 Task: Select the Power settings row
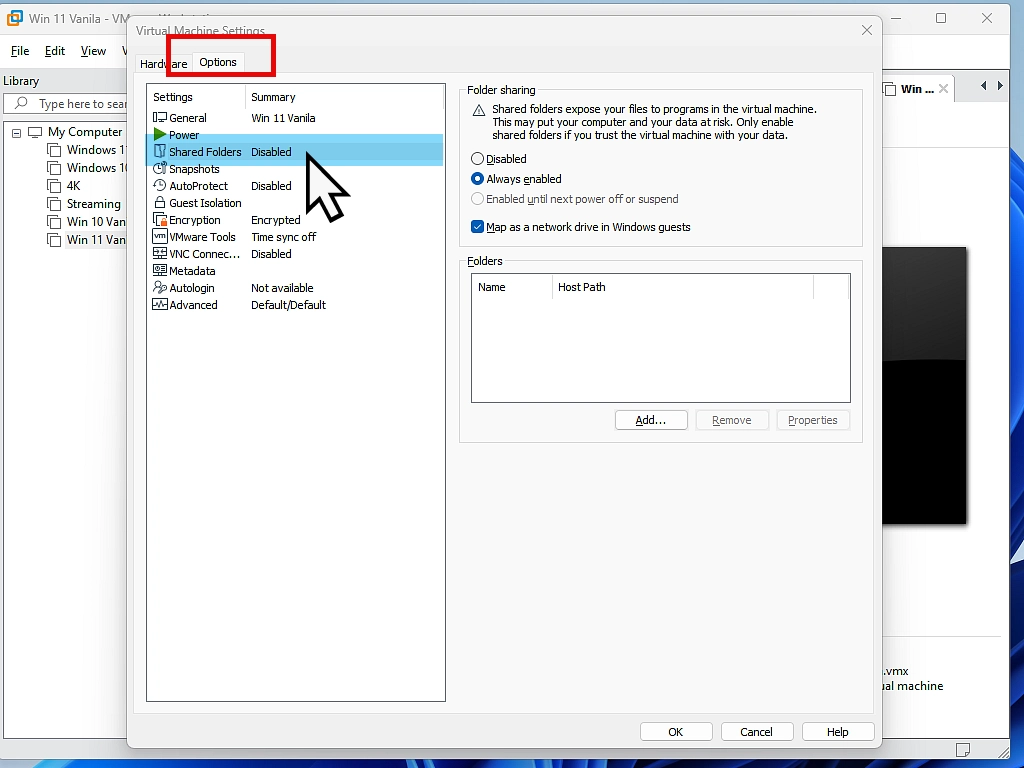[295, 135]
